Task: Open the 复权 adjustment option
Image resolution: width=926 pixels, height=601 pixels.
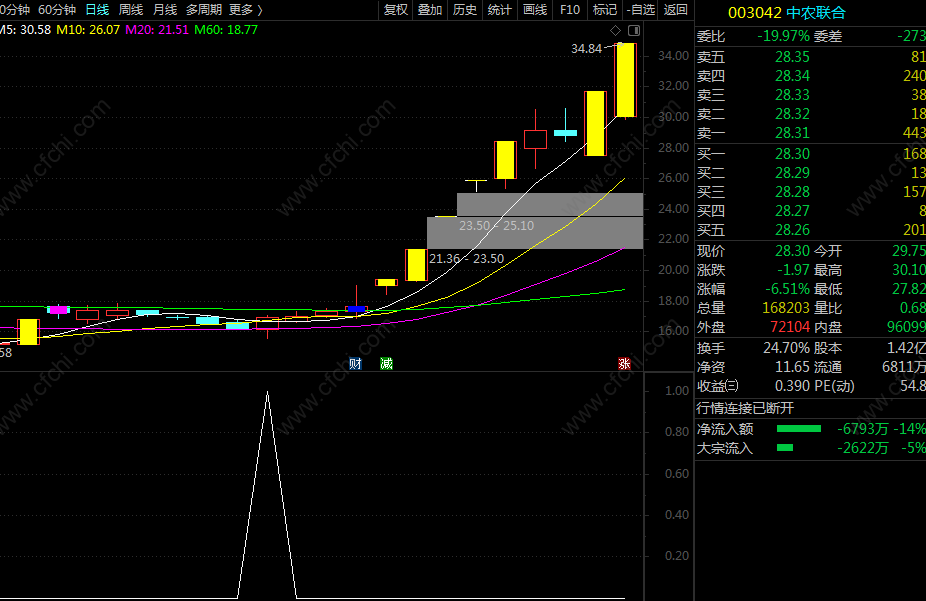Action: click(x=396, y=9)
